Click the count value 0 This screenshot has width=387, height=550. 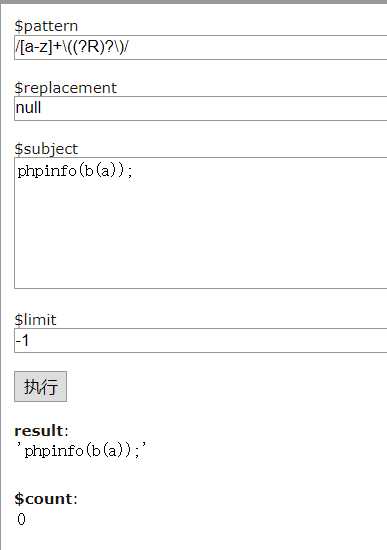pos(21,519)
